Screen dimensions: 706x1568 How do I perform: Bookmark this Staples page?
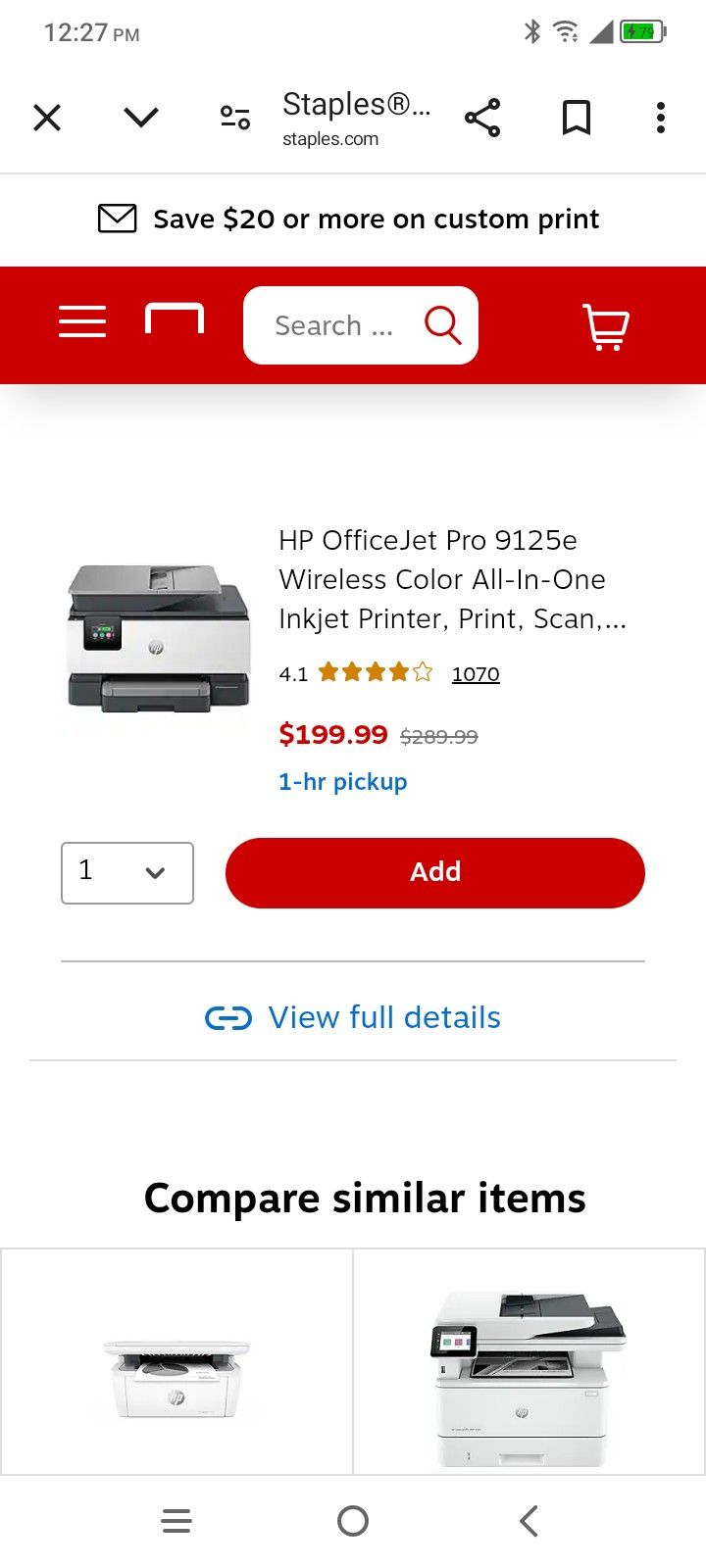point(577,118)
